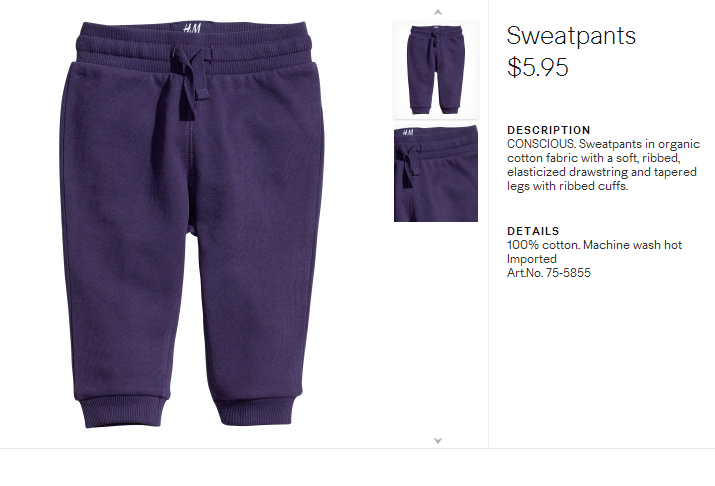This screenshot has height=486, width=715.
Task: Select the full sweatpants thumbnail
Action: [436, 70]
